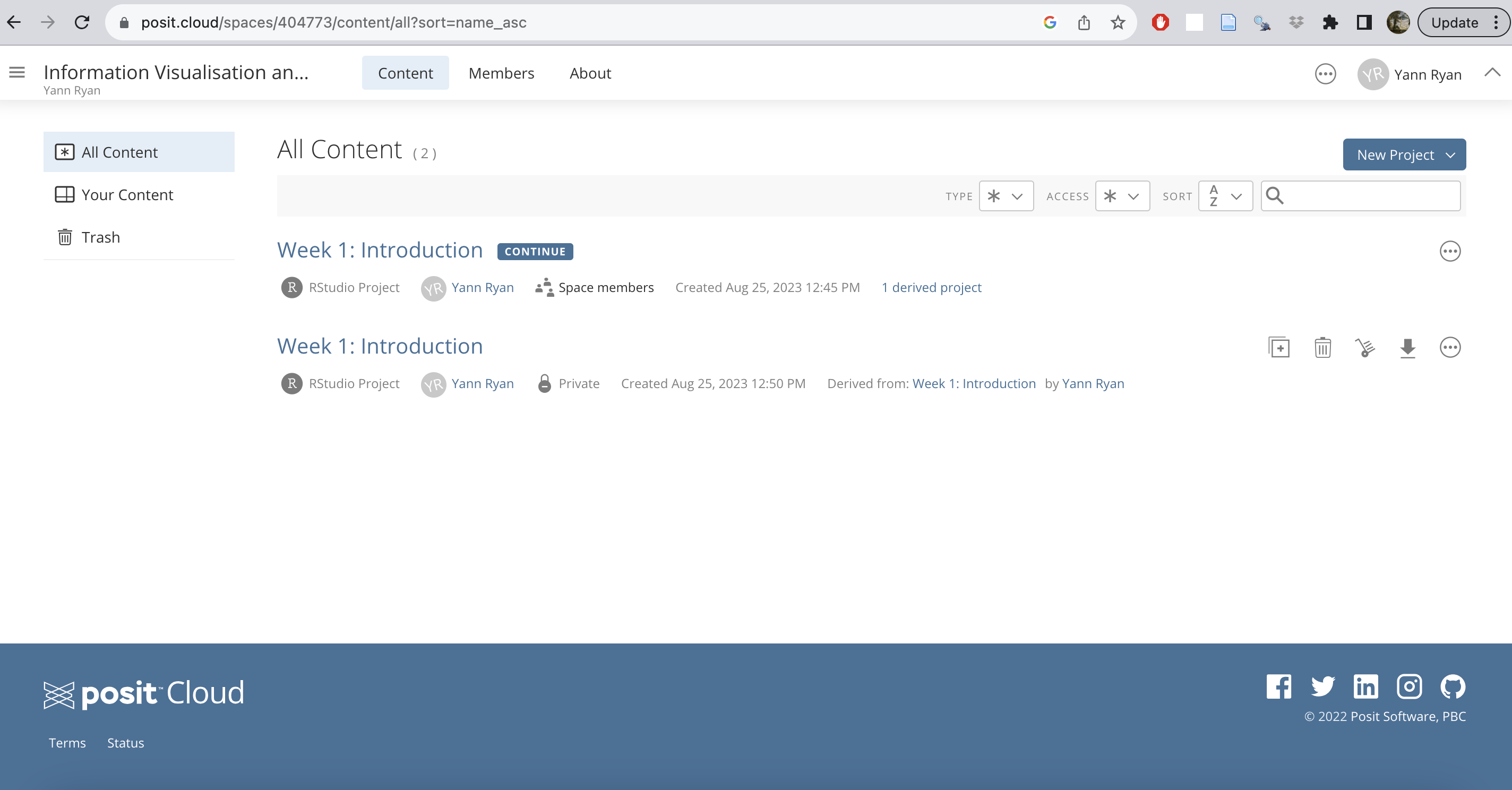The height and width of the screenshot is (790, 1512).
Task: Open the 1 derived project link
Action: tap(931, 288)
